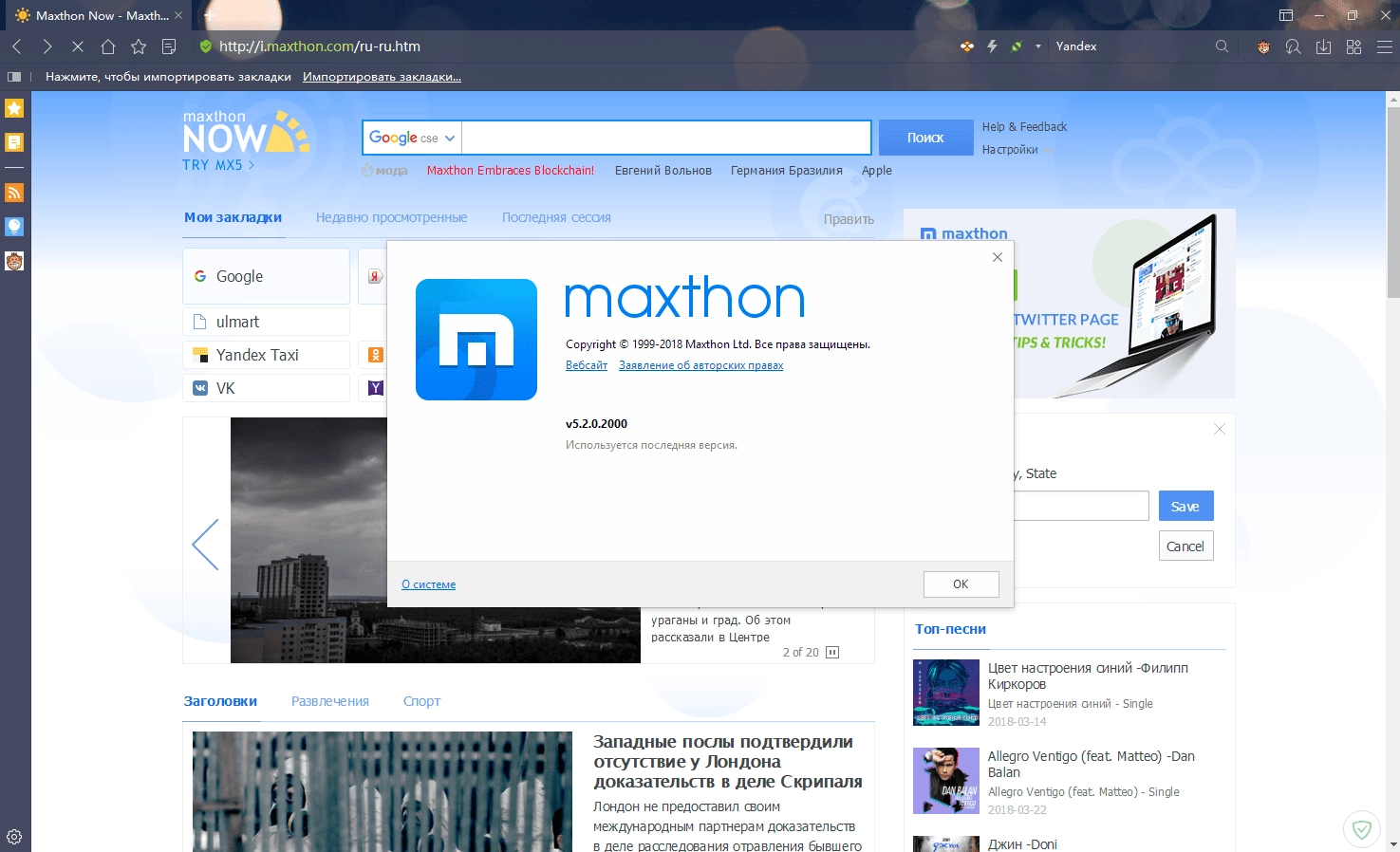Click the orange four-petal icon in address bar
Screen dimensions: 1400x852
point(967,46)
